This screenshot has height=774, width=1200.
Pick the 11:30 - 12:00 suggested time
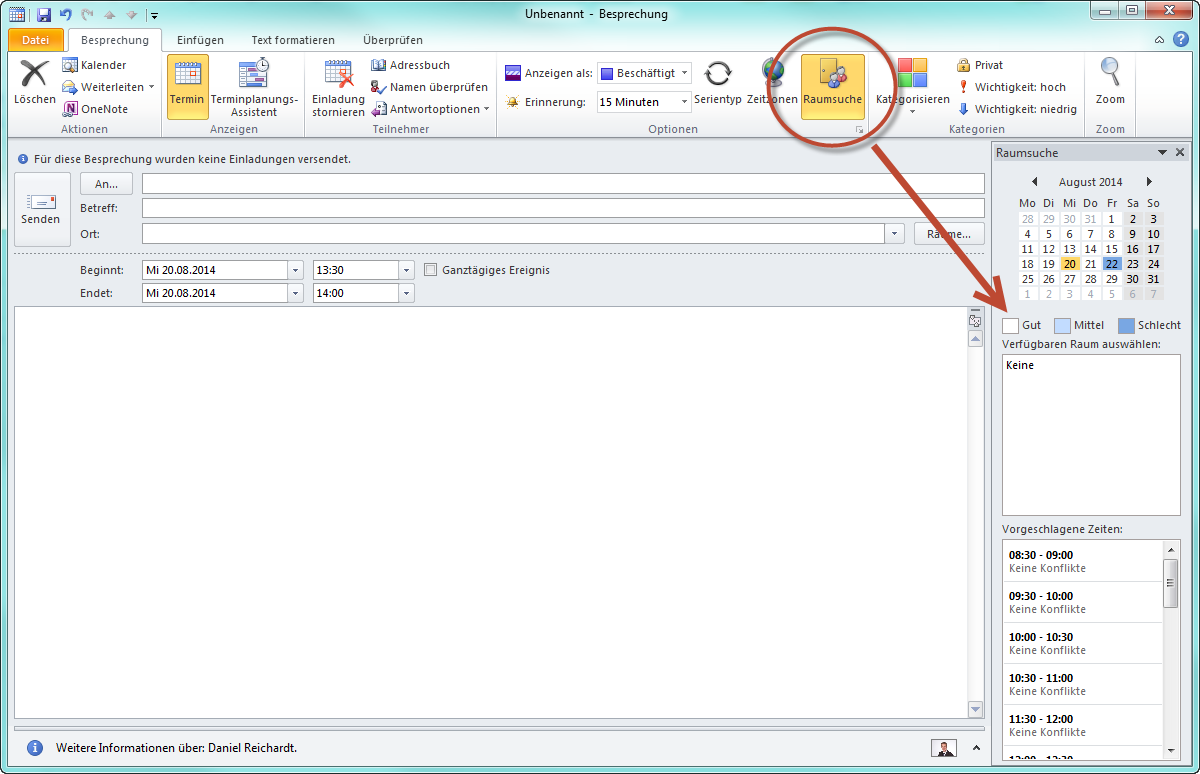pyautogui.click(x=1083, y=725)
